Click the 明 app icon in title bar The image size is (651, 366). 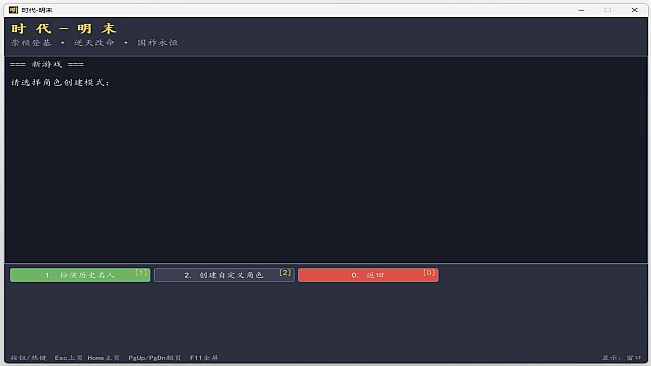pos(13,10)
